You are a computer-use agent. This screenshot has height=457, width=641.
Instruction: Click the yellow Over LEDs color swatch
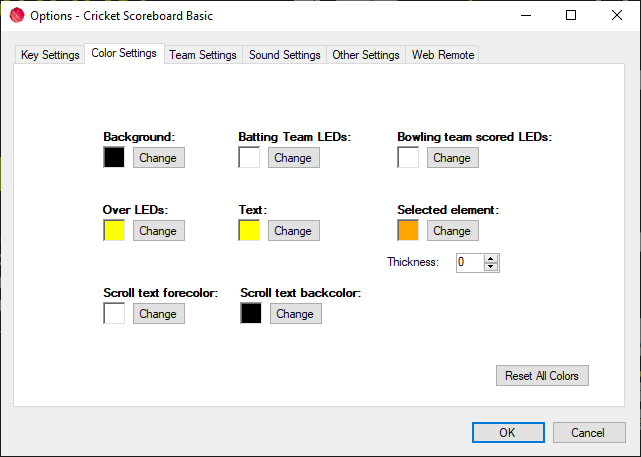114,231
